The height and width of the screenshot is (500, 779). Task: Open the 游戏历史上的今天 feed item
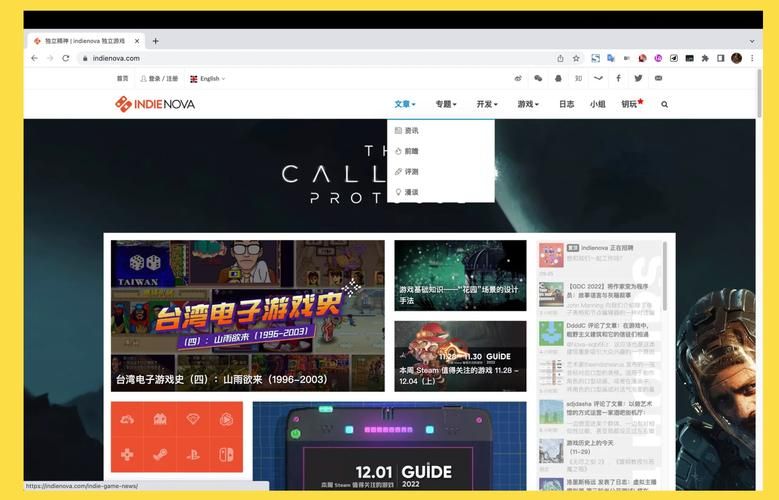(x=599, y=455)
